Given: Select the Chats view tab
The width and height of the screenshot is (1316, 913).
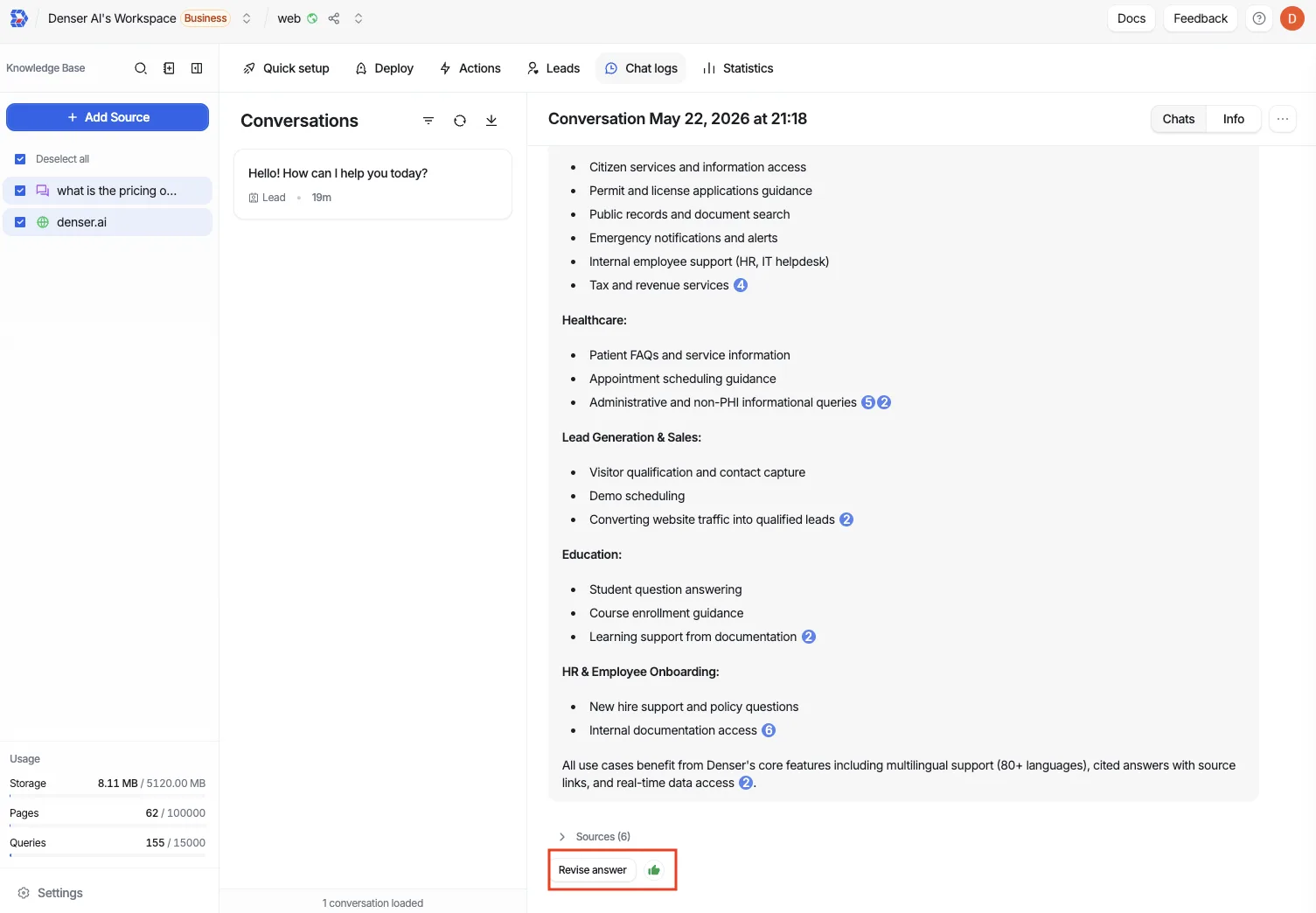Looking at the screenshot, I should 1179,119.
